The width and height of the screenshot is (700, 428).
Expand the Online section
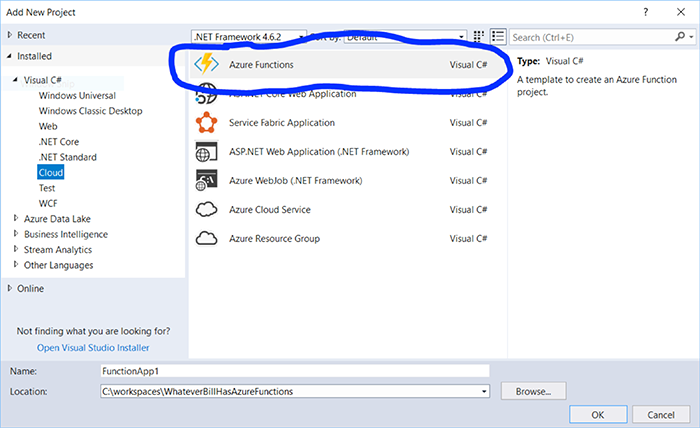(x=10, y=288)
